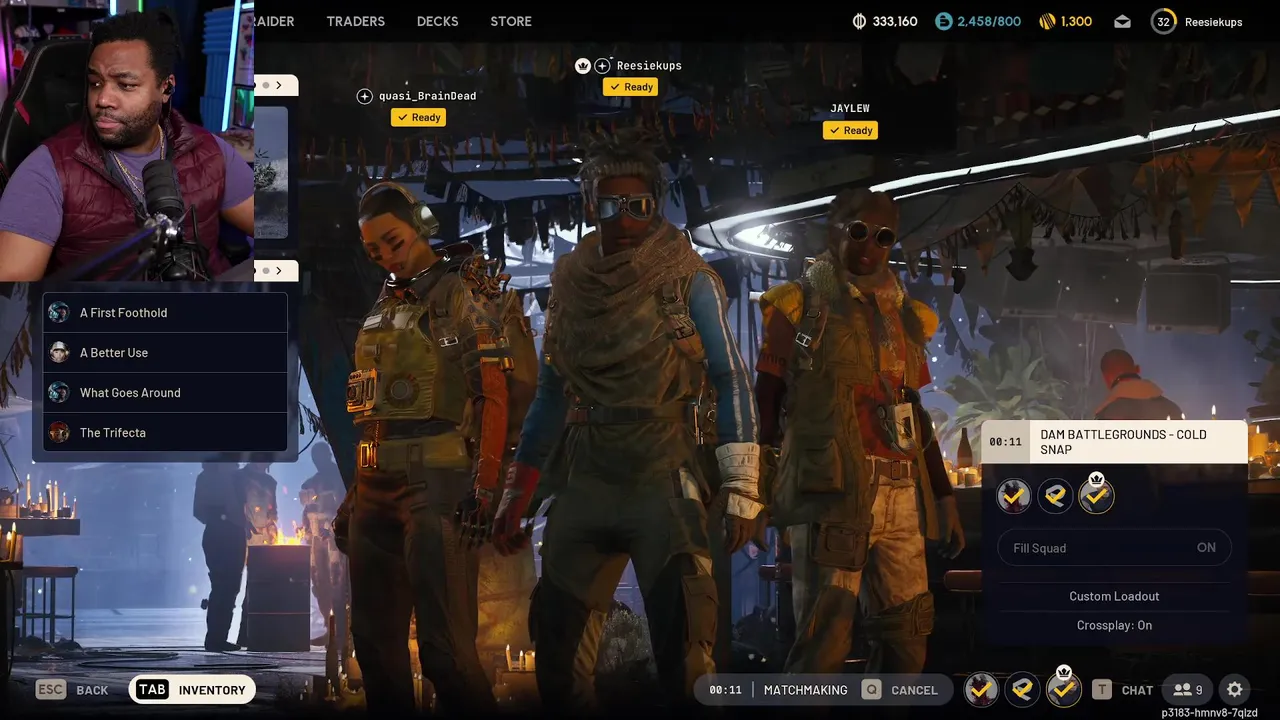Viewport: 1280px width, 720px height.
Task: Click the Reesiekups profile name at top right
Action: click(x=1213, y=21)
